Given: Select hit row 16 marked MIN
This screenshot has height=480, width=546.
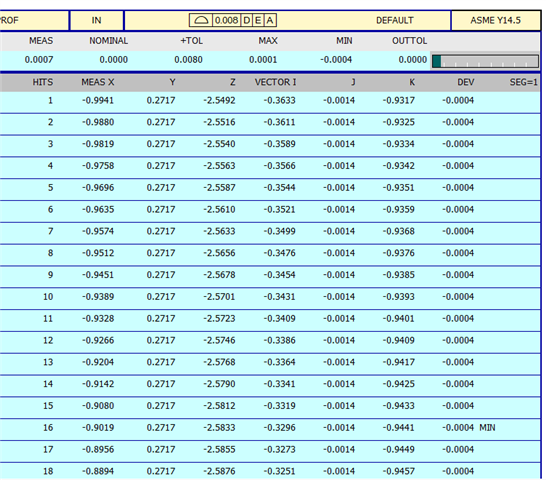Looking at the screenshot, I should pos(270,428).
